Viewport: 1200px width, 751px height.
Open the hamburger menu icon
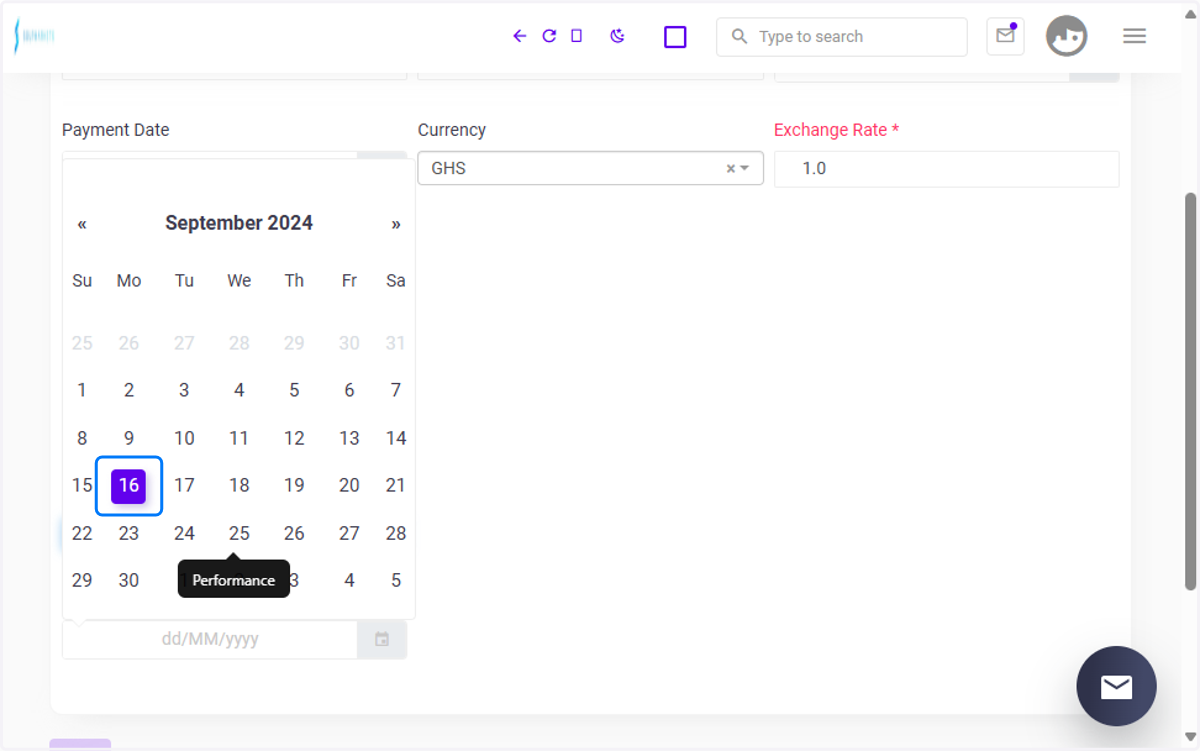point(1134,36)
